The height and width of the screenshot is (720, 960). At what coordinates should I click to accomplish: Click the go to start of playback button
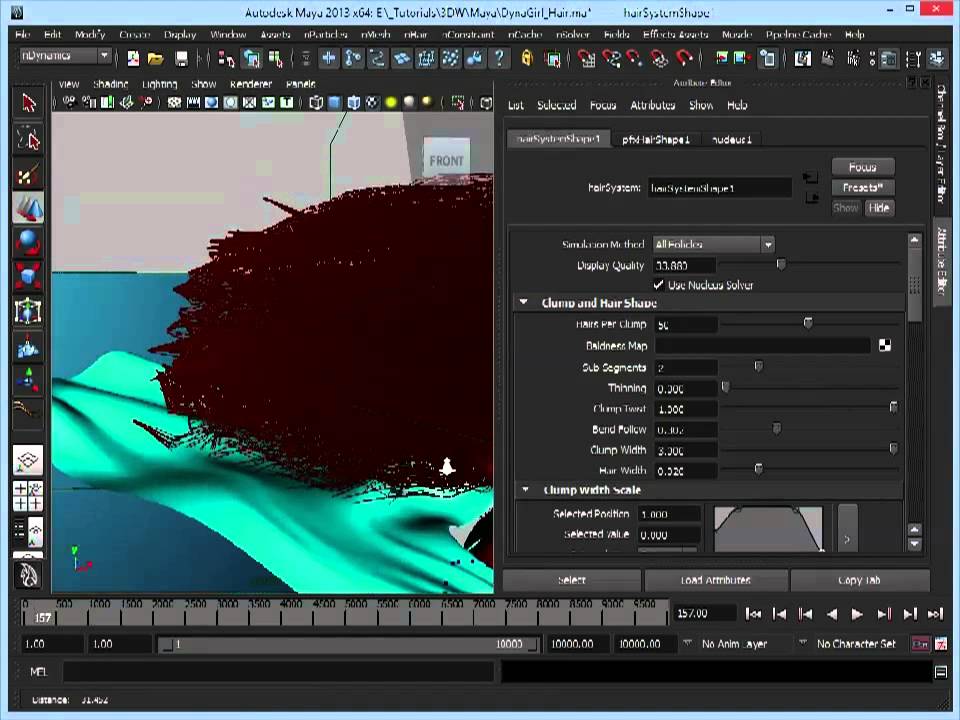coord(753,613)
